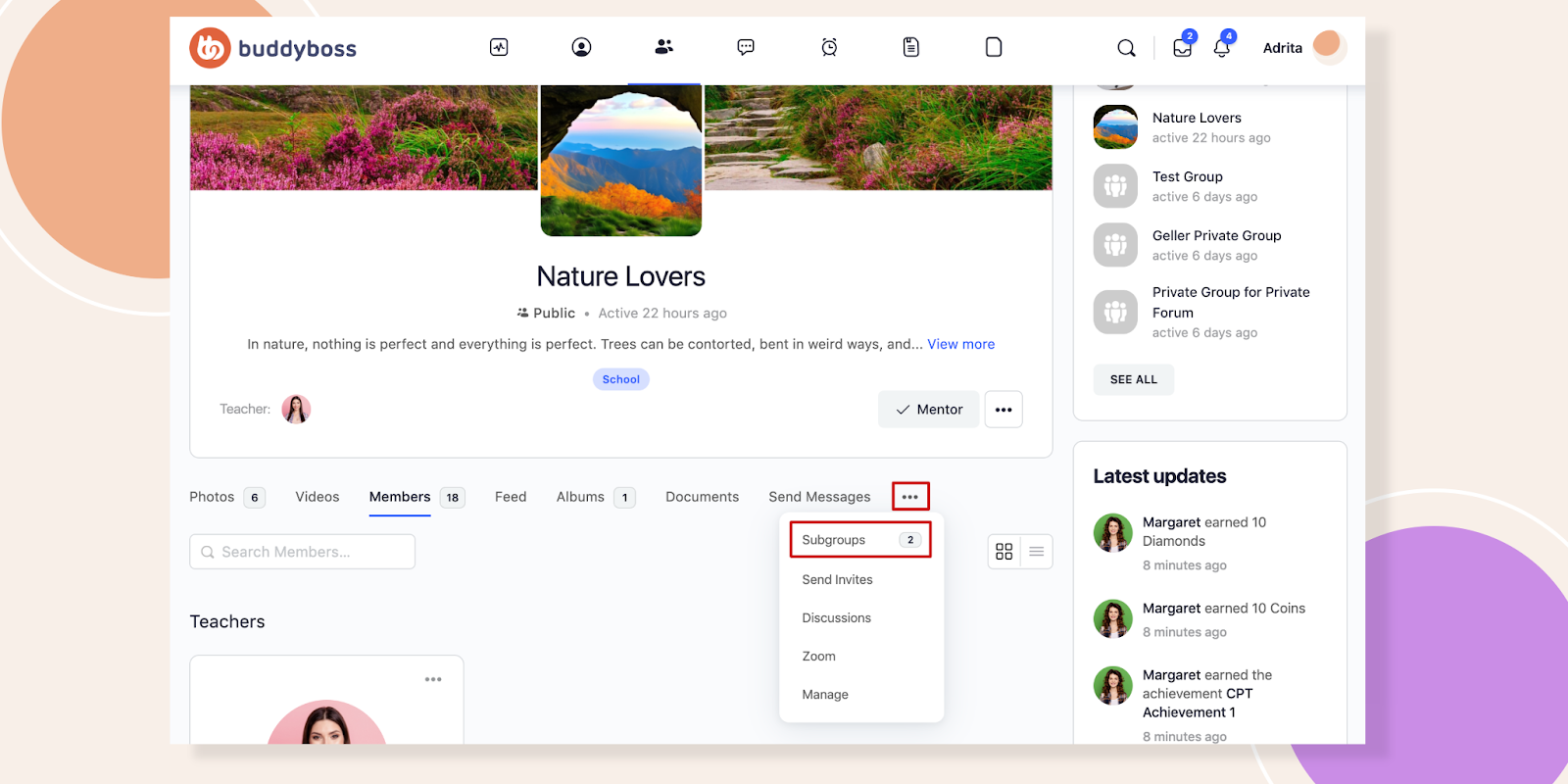Click the Nature Lovers group avatar image
The width and height of the screenshot is (1568, 784).
[x=621, y=160]
